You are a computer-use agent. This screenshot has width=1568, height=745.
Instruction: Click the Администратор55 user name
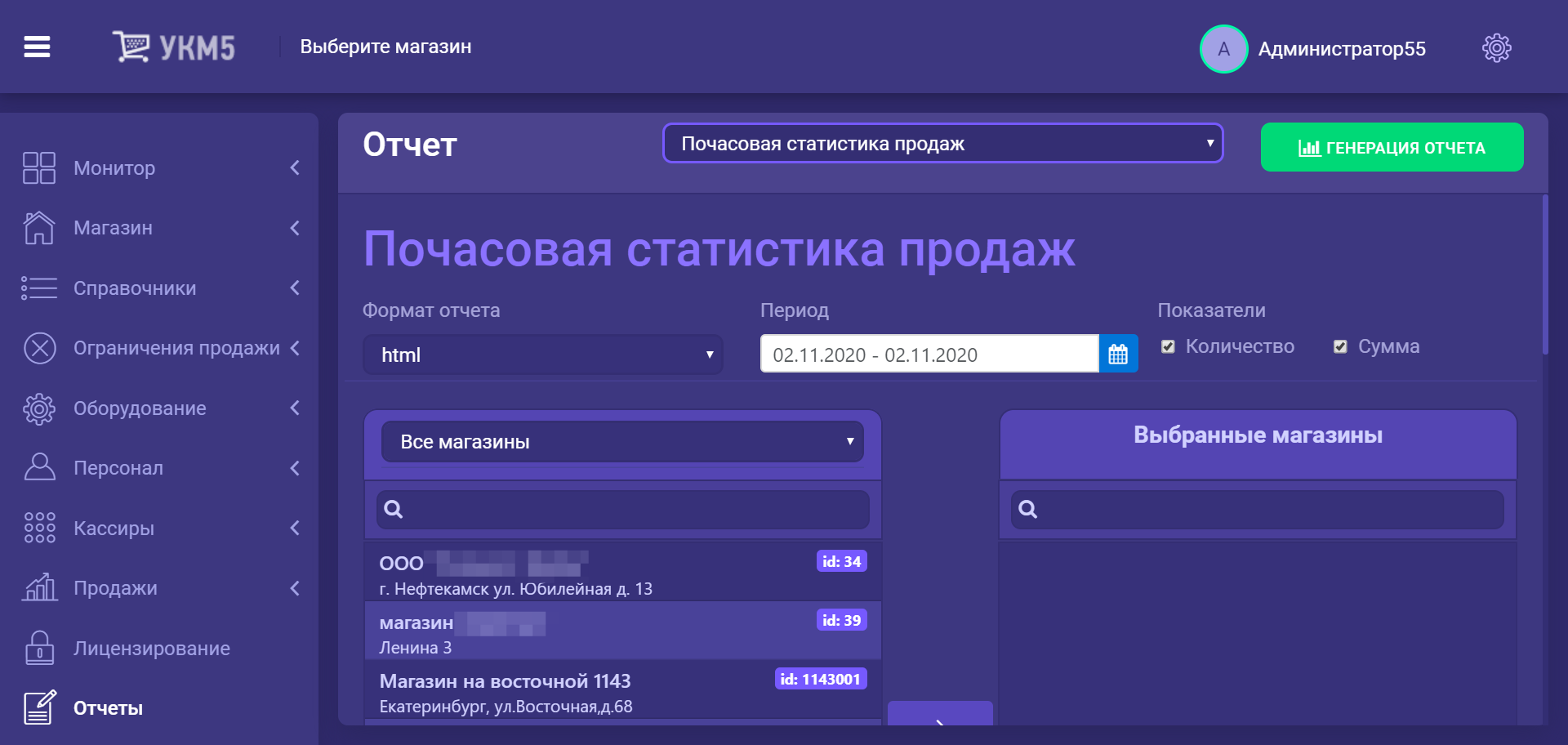click(1342, 49)
